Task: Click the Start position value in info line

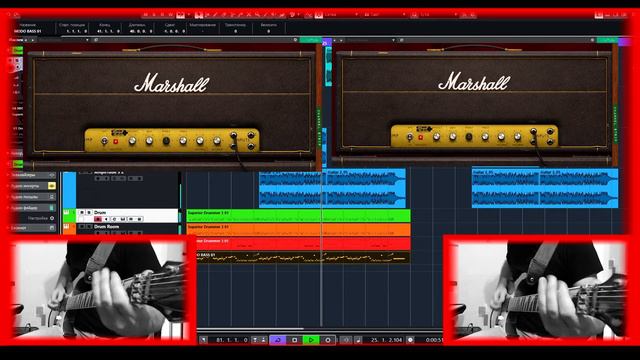Action: pos(76,31)
